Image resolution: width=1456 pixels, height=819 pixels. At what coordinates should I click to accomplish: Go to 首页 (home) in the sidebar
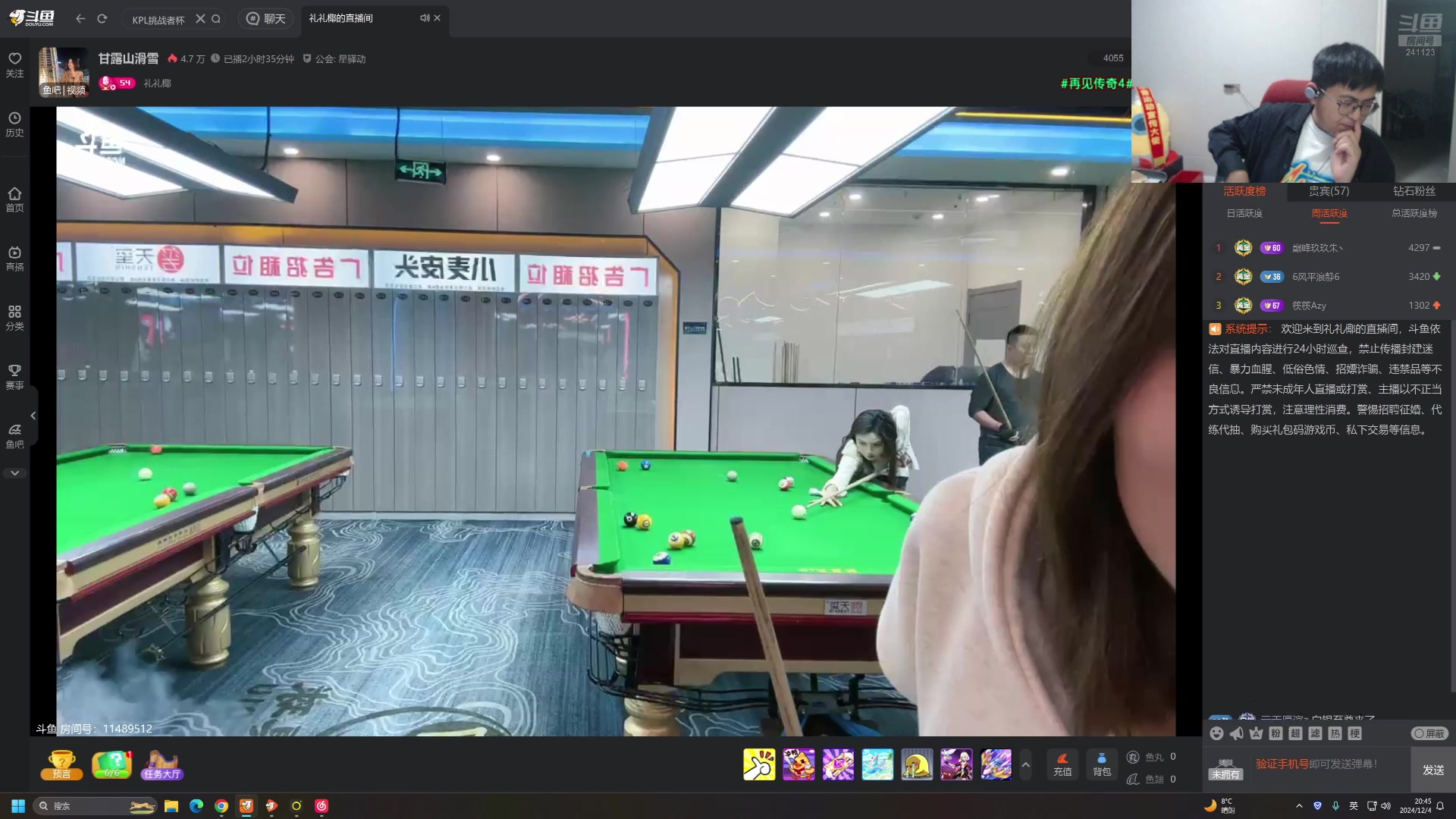[x=14, y=199]
